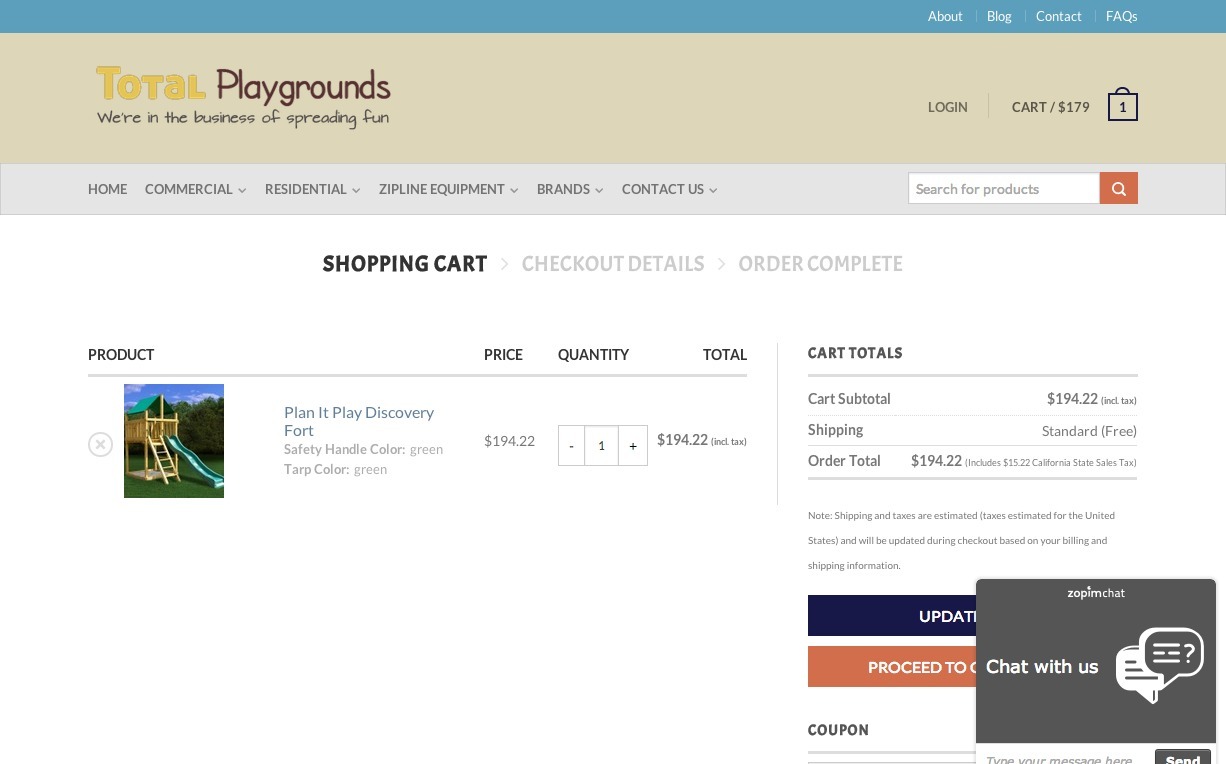This screenshot has height=764, width=1226.
Task: Expand the Commercial dropdown menu
Action: [195, 189]
